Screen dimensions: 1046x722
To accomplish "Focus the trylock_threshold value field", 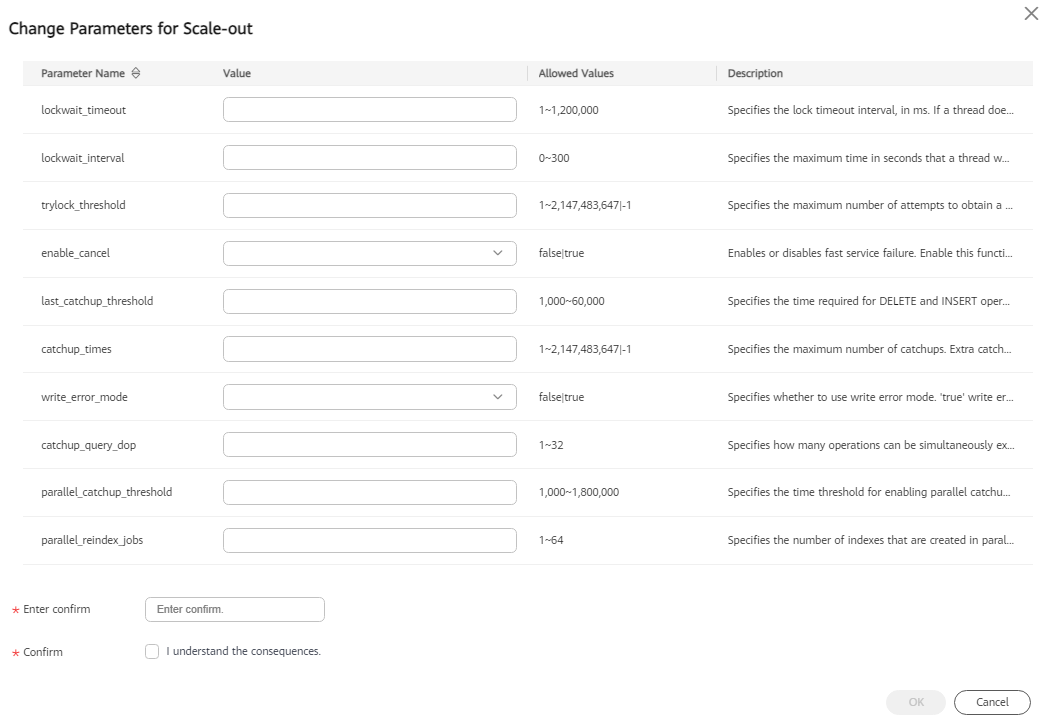I will pyautogui.click(x=370, y=206).
